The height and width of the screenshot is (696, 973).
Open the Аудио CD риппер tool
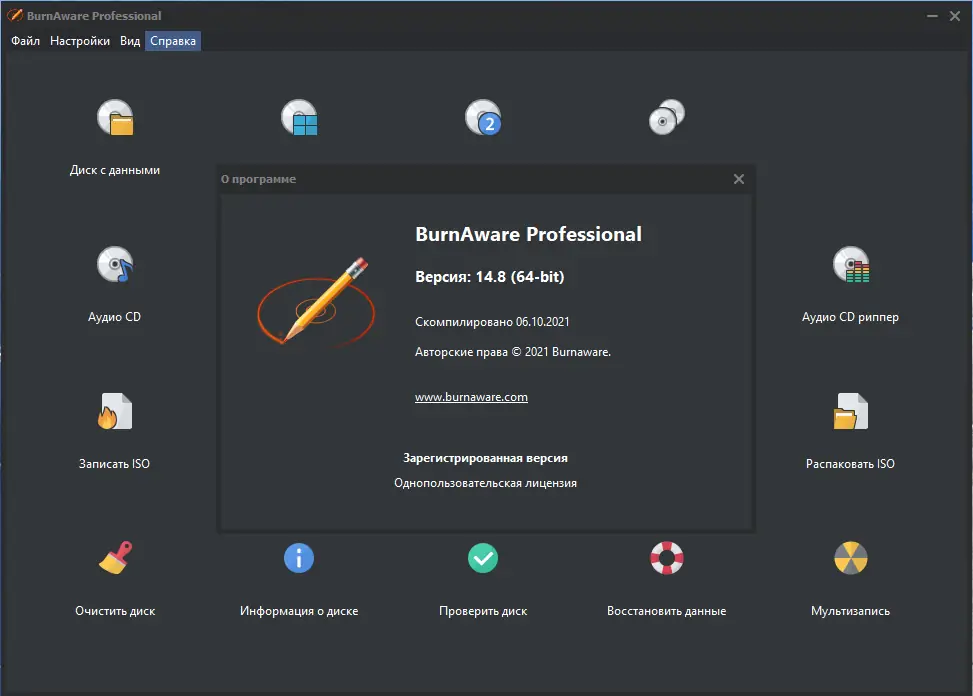coord(851,265)
